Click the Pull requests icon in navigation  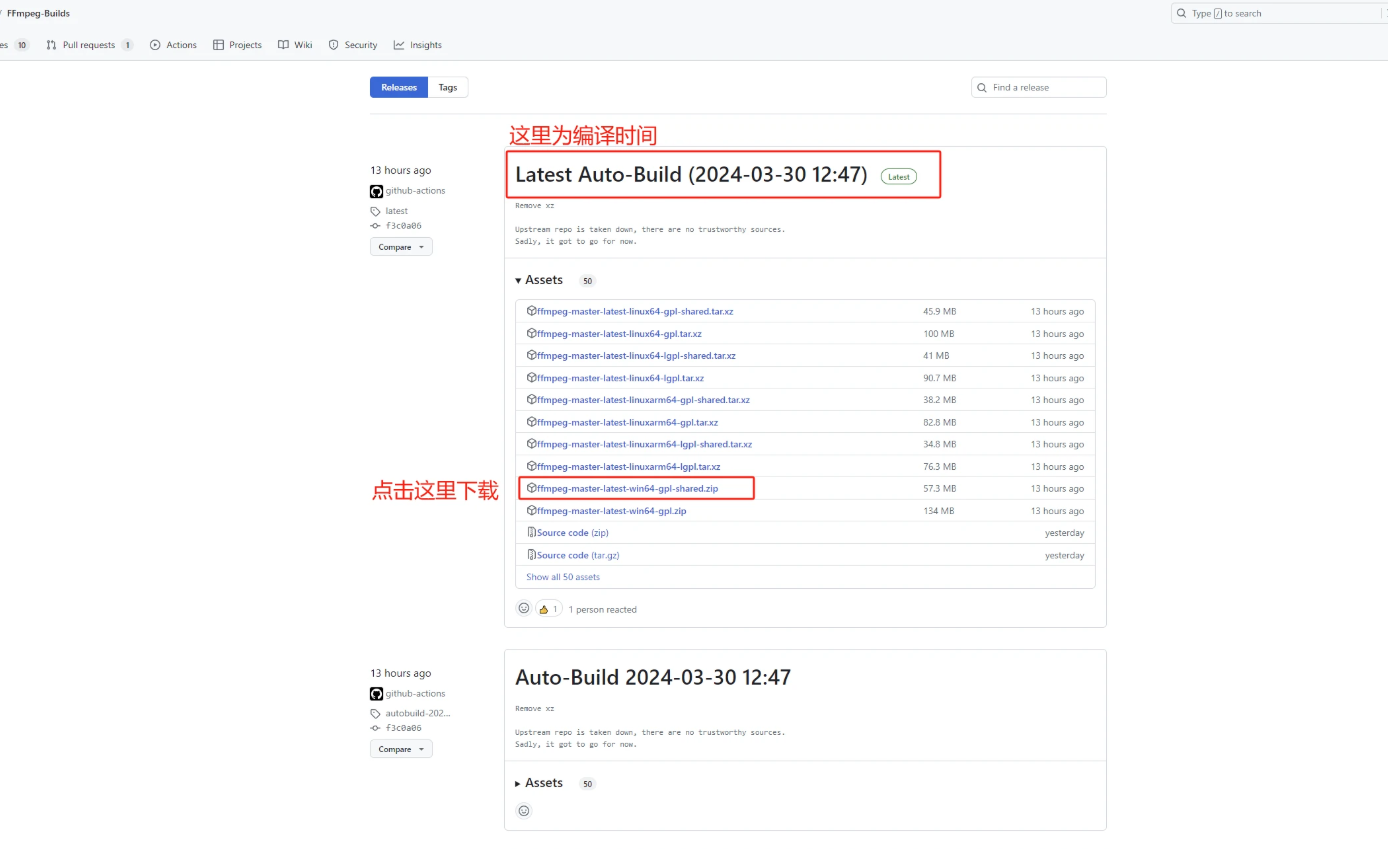[51, 45]
